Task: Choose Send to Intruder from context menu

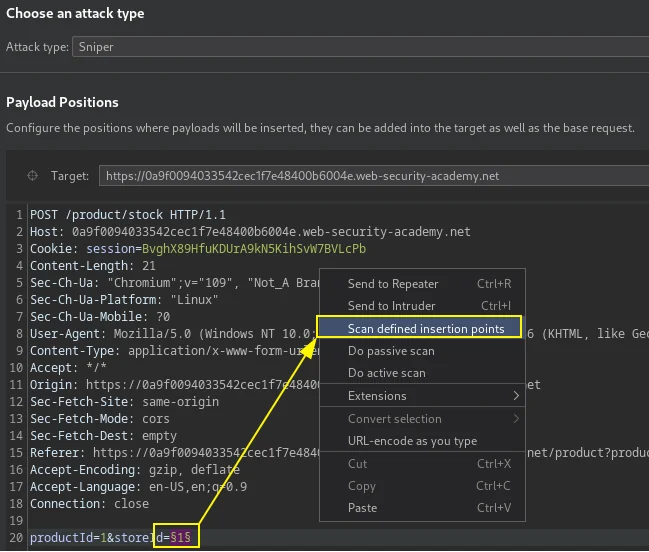Action: click(x=422, y=306)
